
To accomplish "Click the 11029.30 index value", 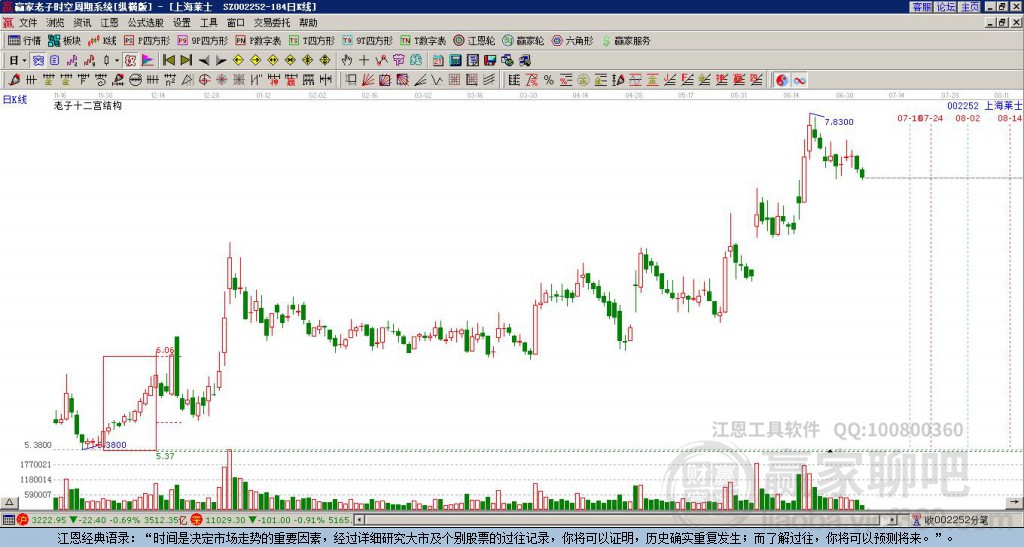I will point(224,520).
